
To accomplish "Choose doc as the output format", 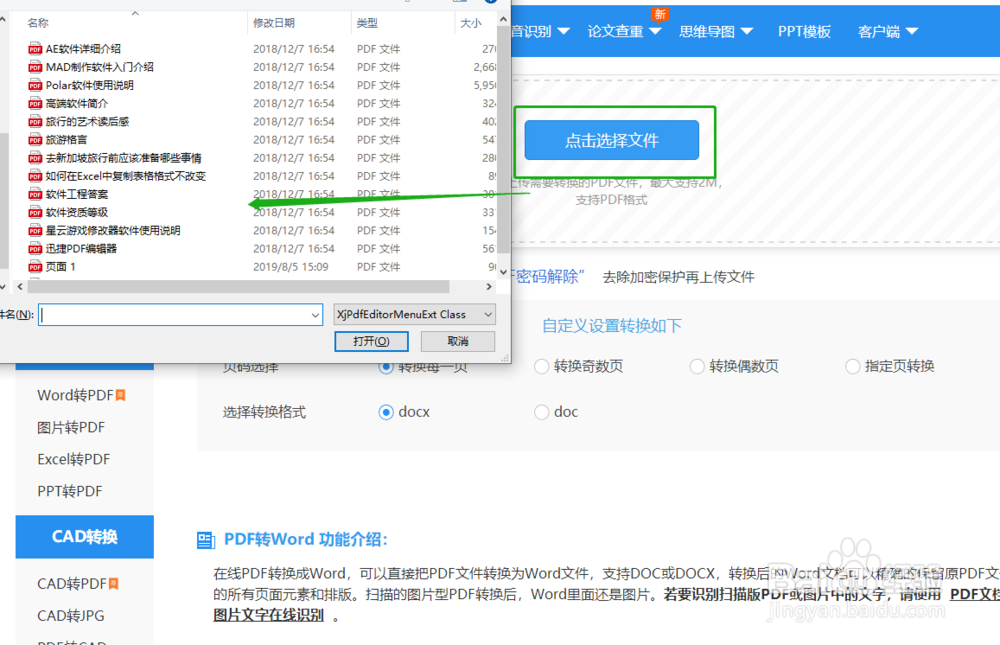I will click(541, 411).
